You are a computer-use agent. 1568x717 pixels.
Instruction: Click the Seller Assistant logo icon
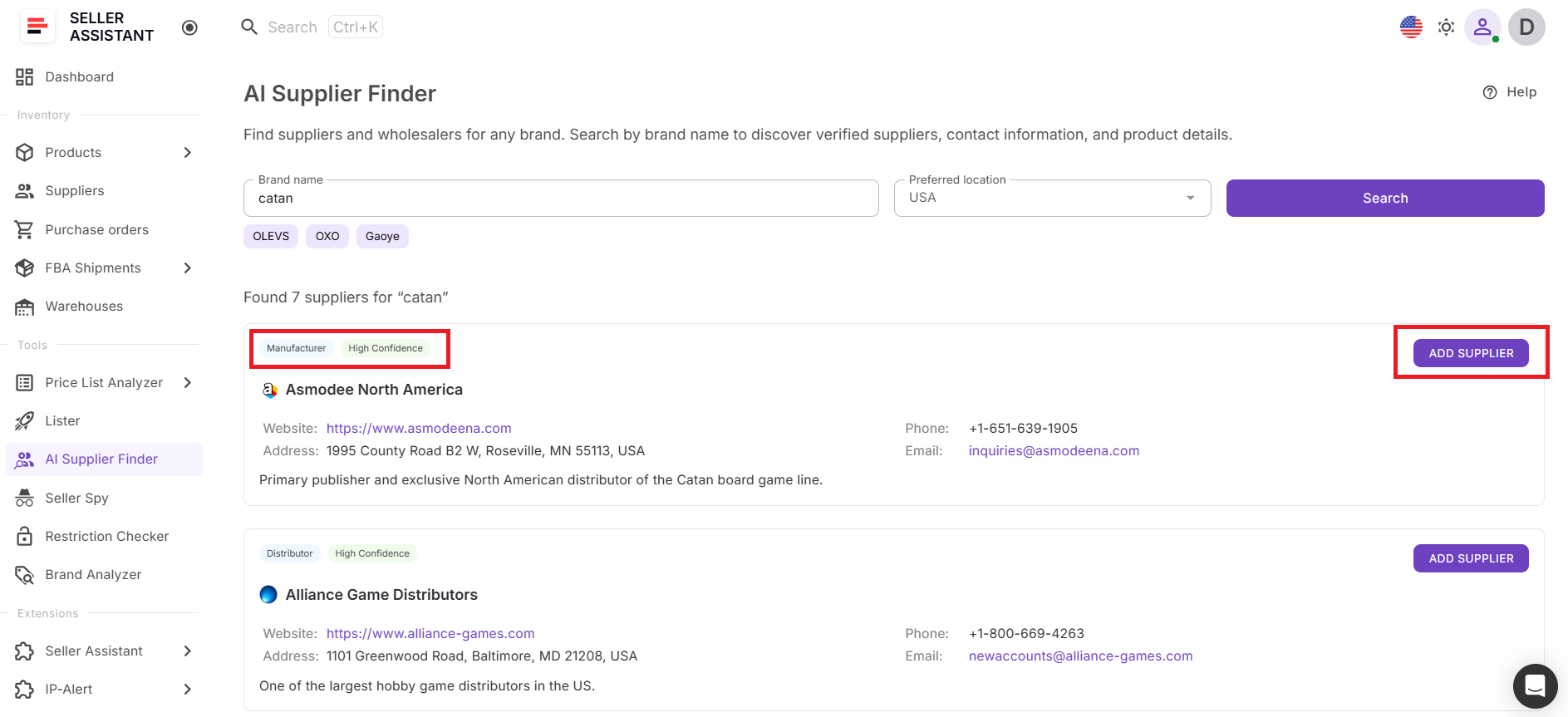point(37,27)
